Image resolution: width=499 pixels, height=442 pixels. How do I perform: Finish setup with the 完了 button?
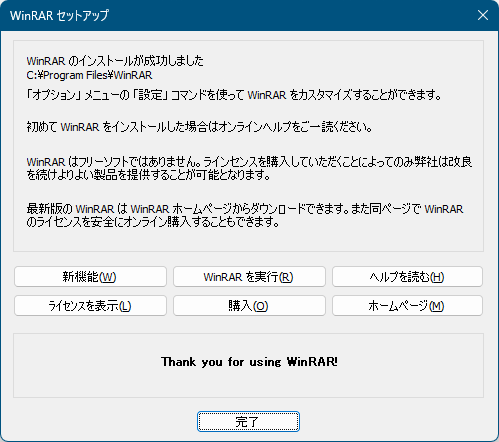tap(248, 421)
